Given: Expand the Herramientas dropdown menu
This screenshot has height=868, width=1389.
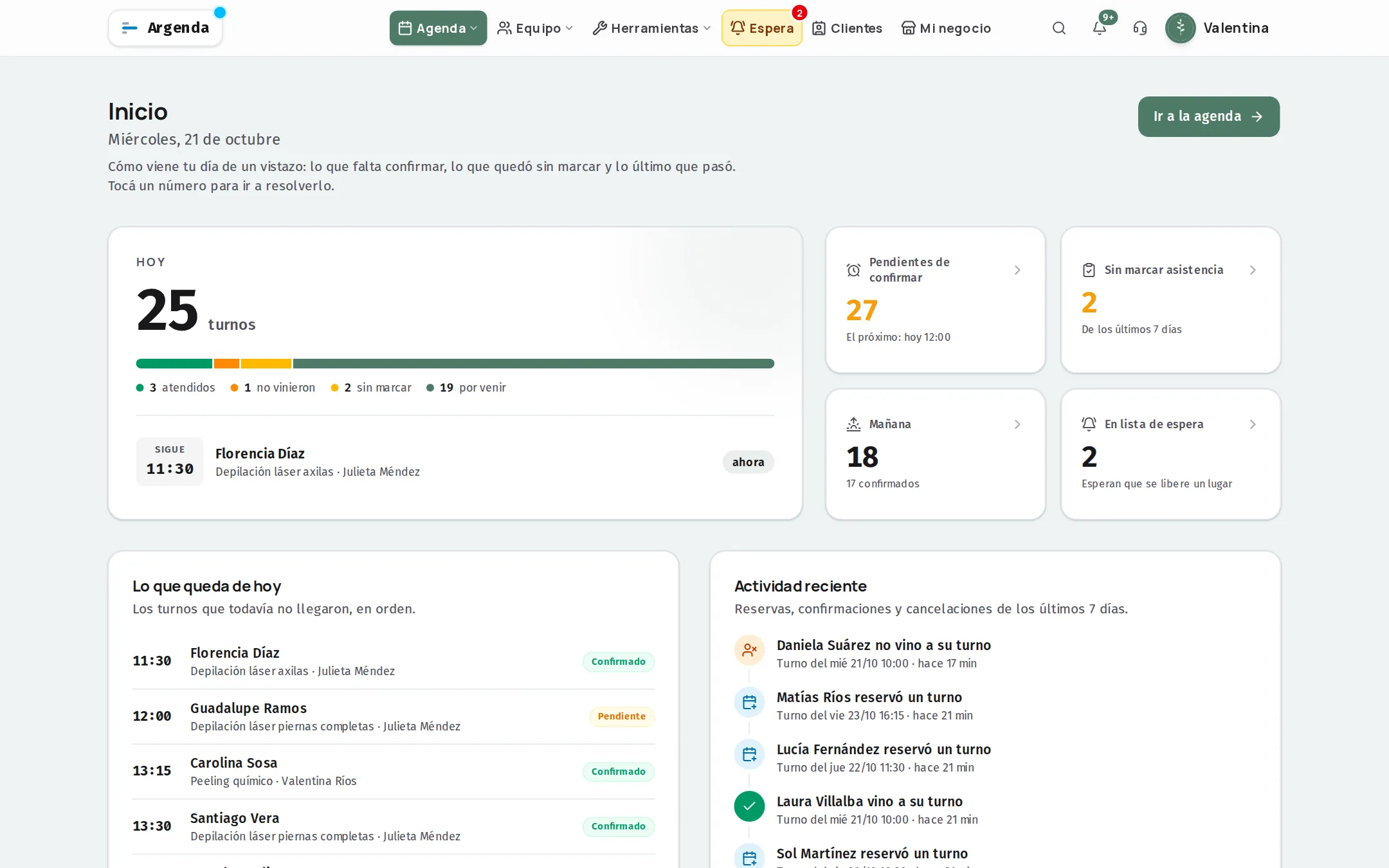Looking at the screenshot, I should (x=651, y=28).
